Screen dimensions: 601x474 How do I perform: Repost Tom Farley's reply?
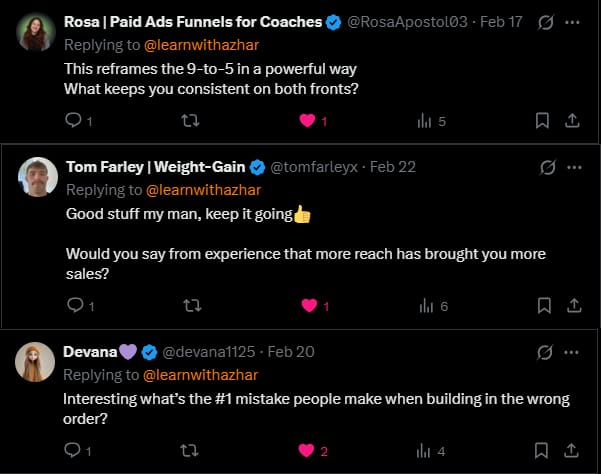click(186, 305)
